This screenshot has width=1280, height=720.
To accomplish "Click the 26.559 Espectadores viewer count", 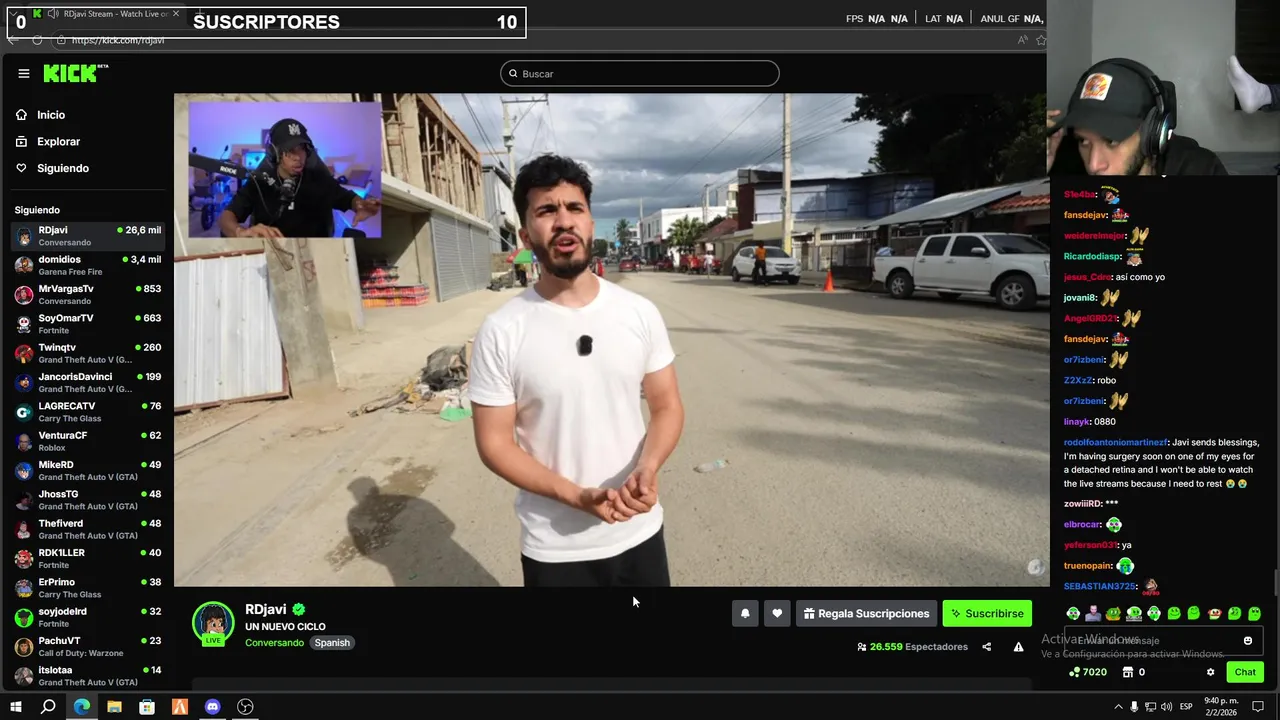I will (912, 647).
